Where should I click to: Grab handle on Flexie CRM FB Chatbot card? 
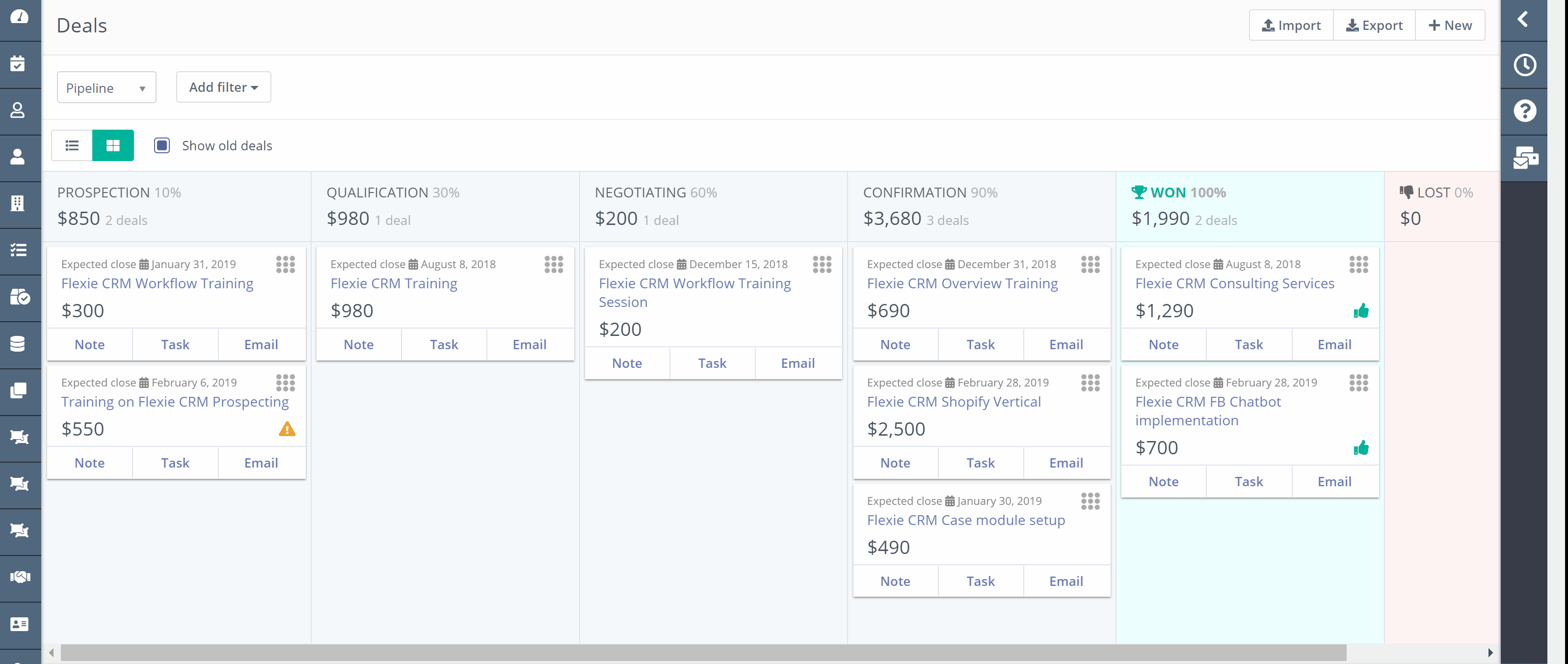(x=1358, y=383)
